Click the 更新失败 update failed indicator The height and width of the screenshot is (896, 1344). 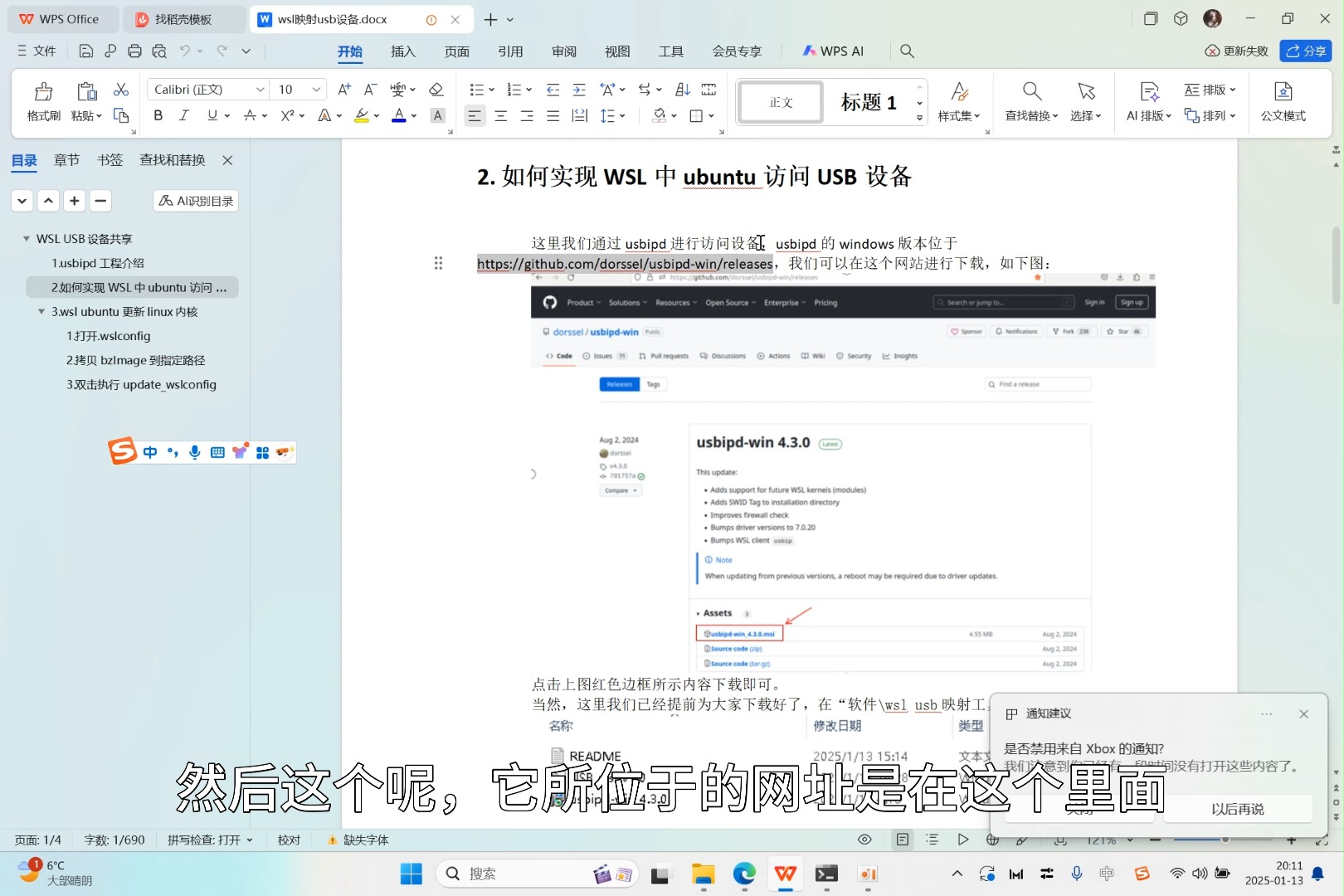pos(1237,51)
